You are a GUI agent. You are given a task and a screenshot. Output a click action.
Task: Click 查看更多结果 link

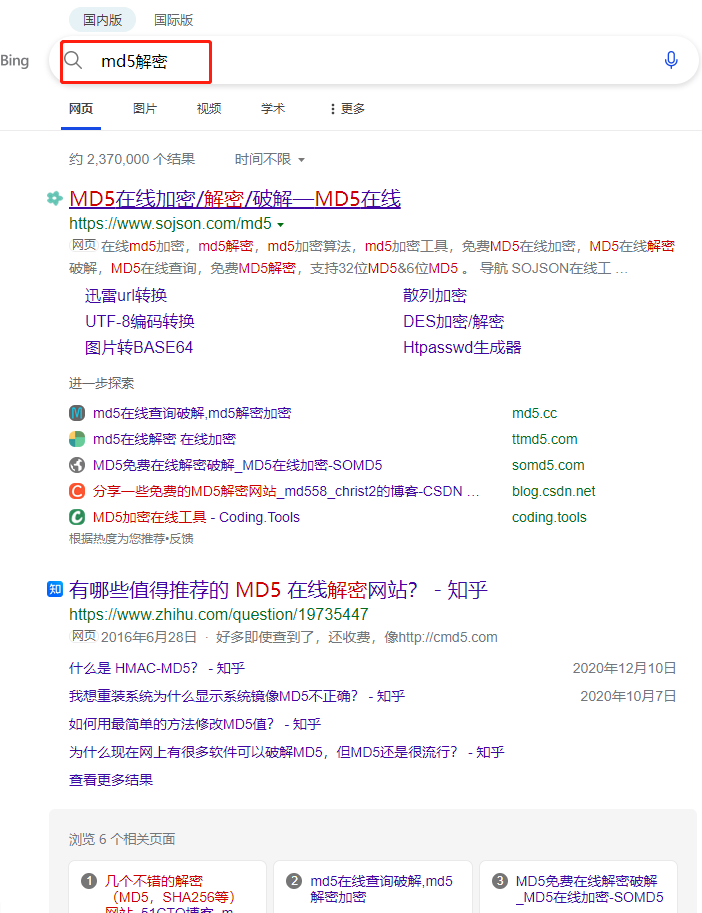pyautogui.click(x=111, y=780)
